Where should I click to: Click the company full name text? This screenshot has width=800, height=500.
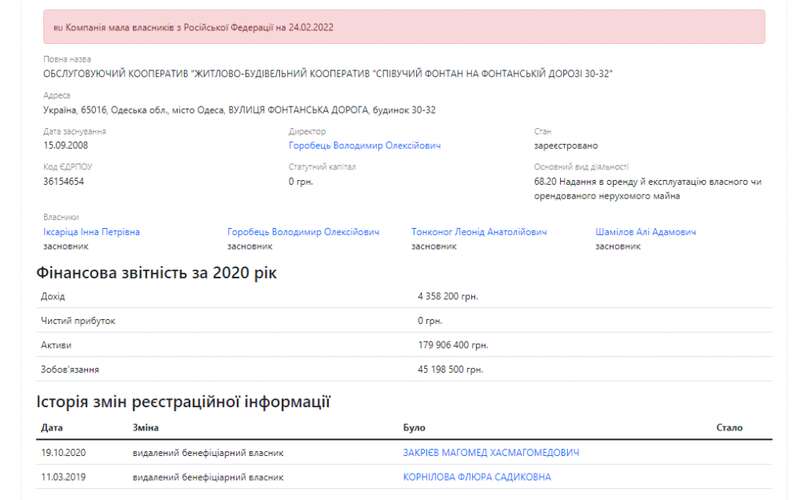327,74
